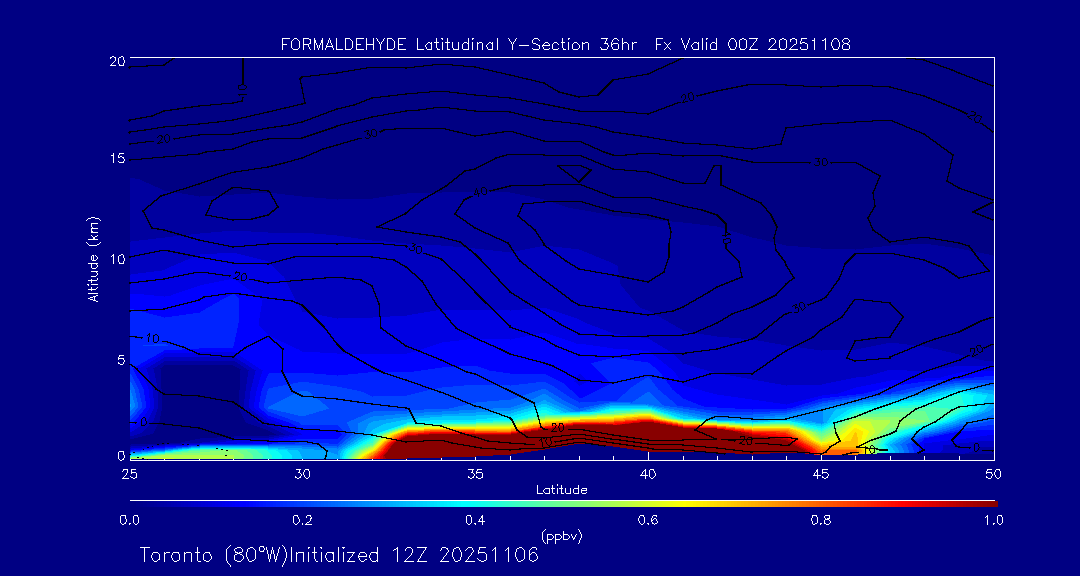Click altitude tick label 15
This screenshot has width=1080, height=576.
click(116, 159)
